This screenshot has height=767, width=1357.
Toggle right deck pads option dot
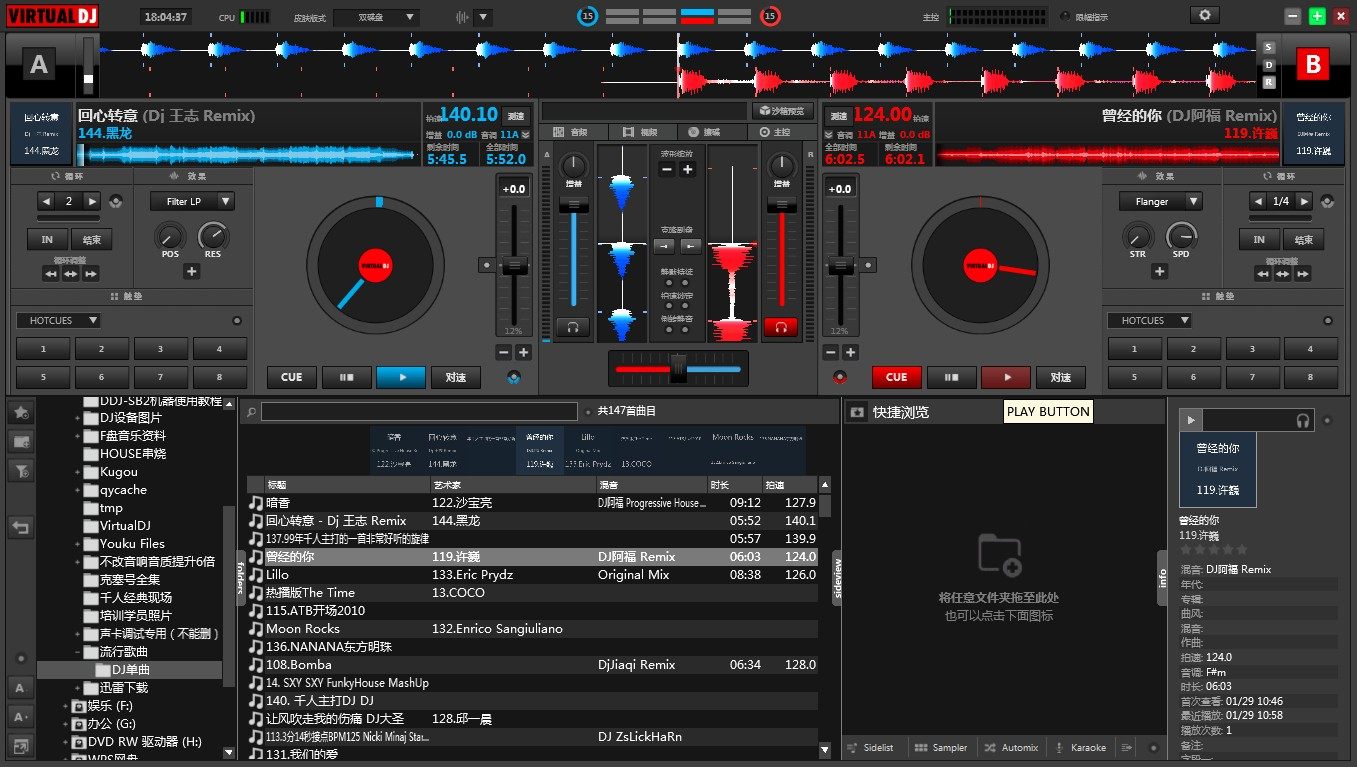[1328, 321]
